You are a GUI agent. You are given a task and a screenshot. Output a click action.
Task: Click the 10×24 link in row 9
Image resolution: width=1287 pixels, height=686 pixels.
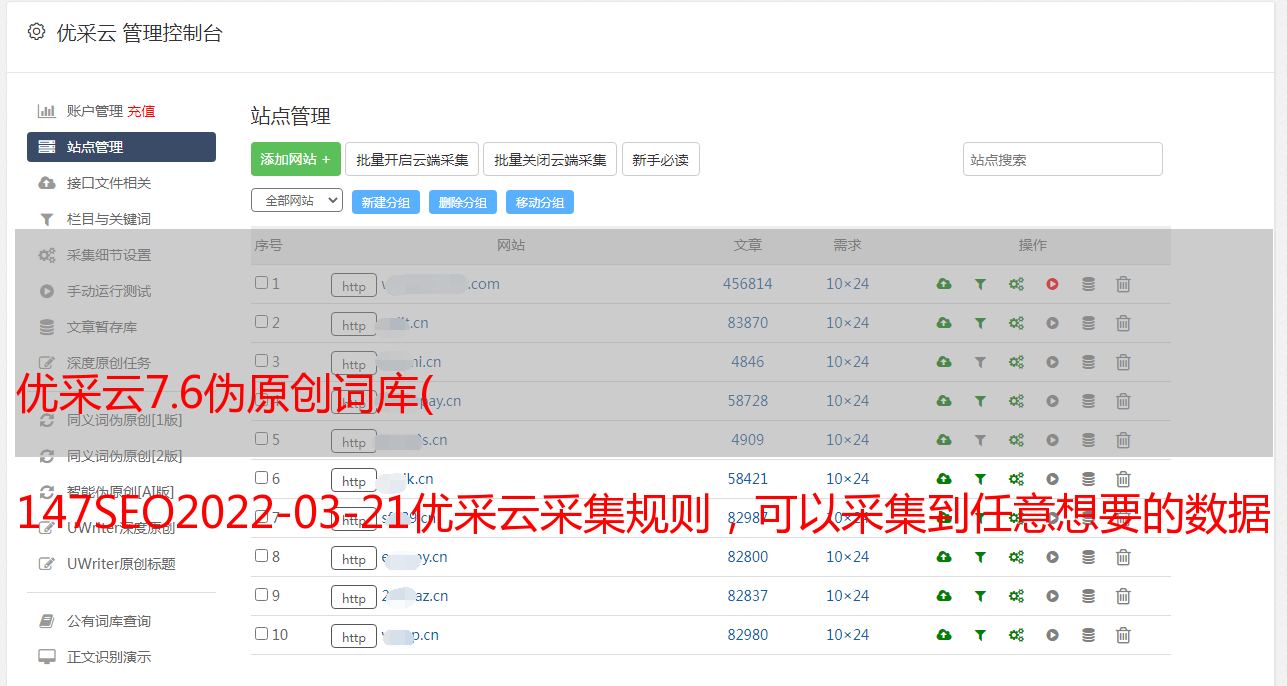point(847,596)
